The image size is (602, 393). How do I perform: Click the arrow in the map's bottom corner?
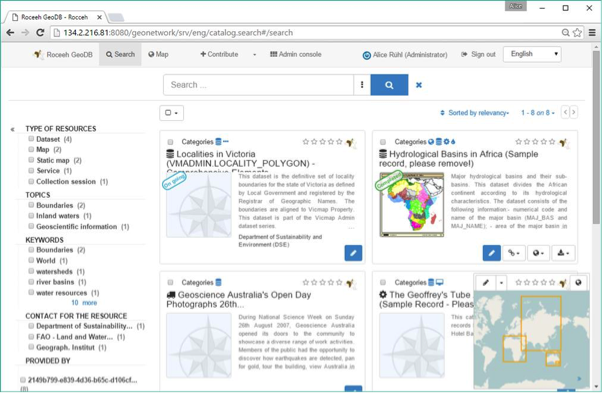(579, 379)
